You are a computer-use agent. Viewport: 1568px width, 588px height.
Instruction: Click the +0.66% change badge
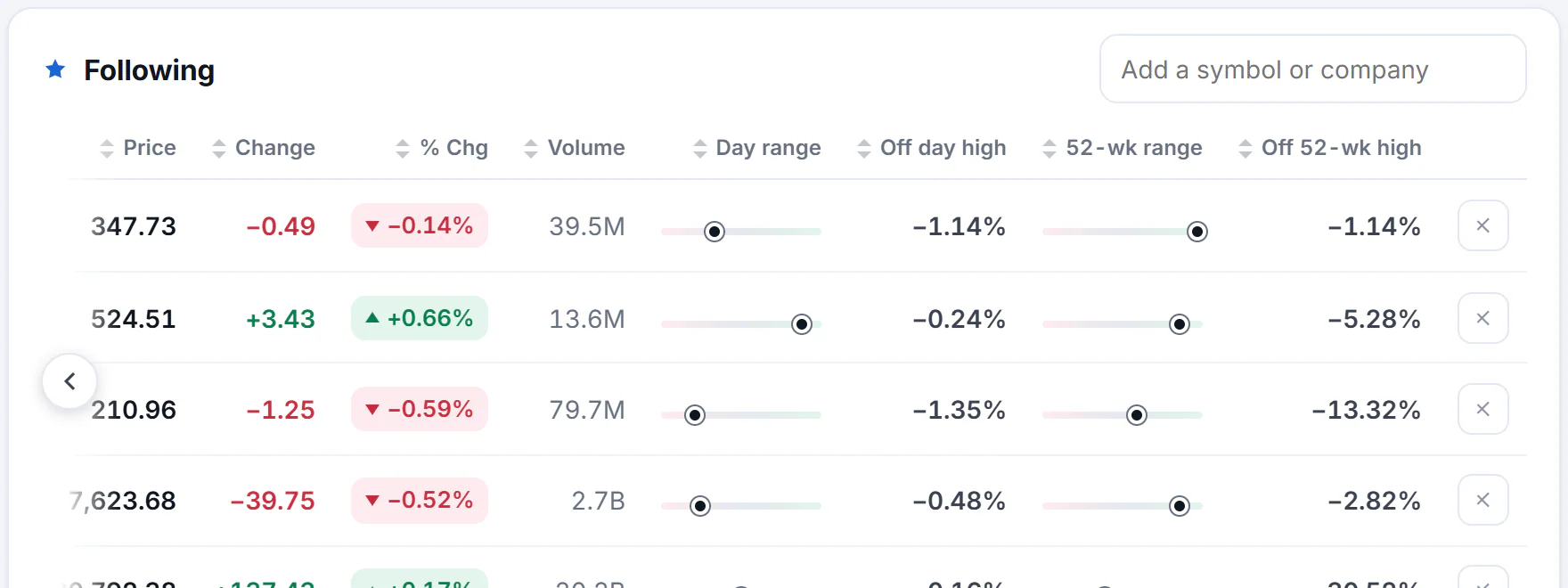click(x=420, y=318)
